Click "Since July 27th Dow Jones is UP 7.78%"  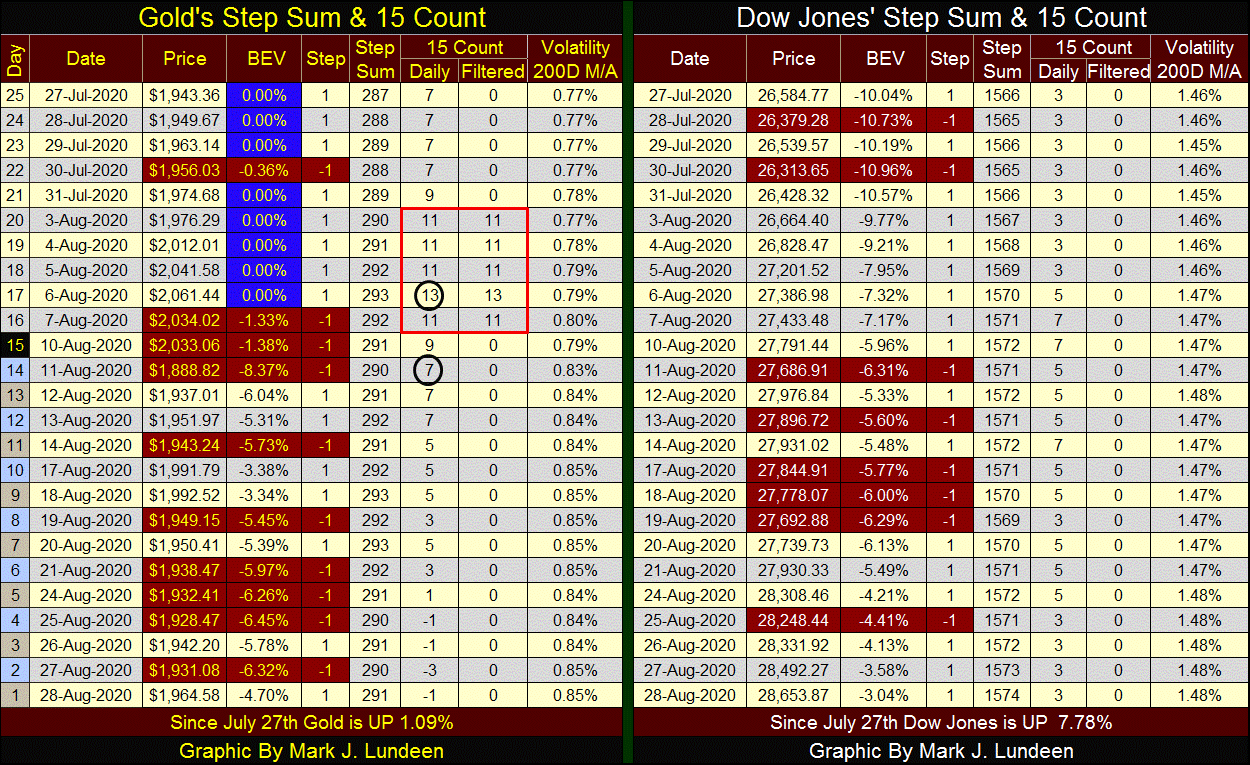[942, 722]
